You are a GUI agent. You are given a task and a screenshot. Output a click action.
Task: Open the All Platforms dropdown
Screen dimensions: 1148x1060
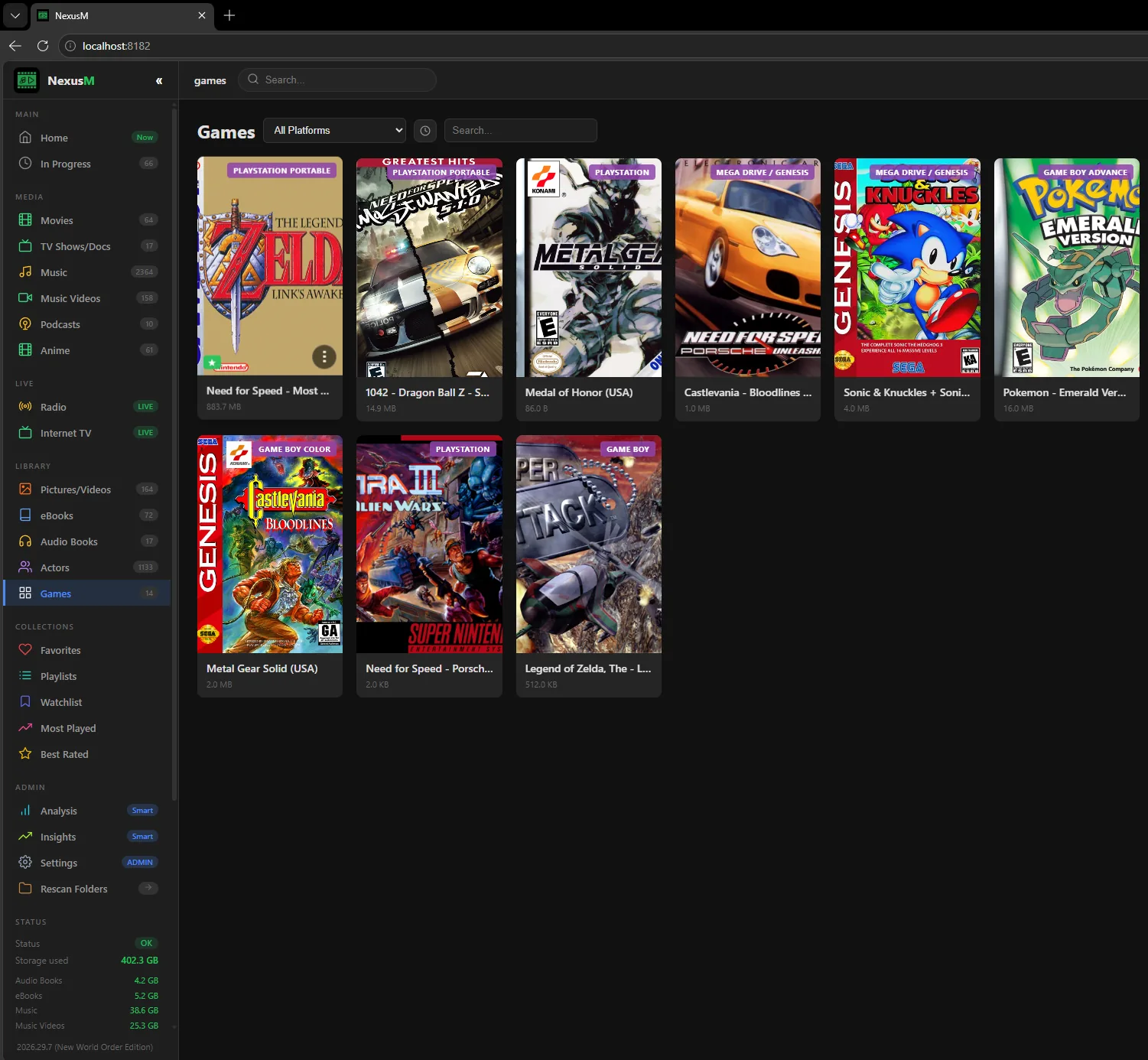coord(334,130)
